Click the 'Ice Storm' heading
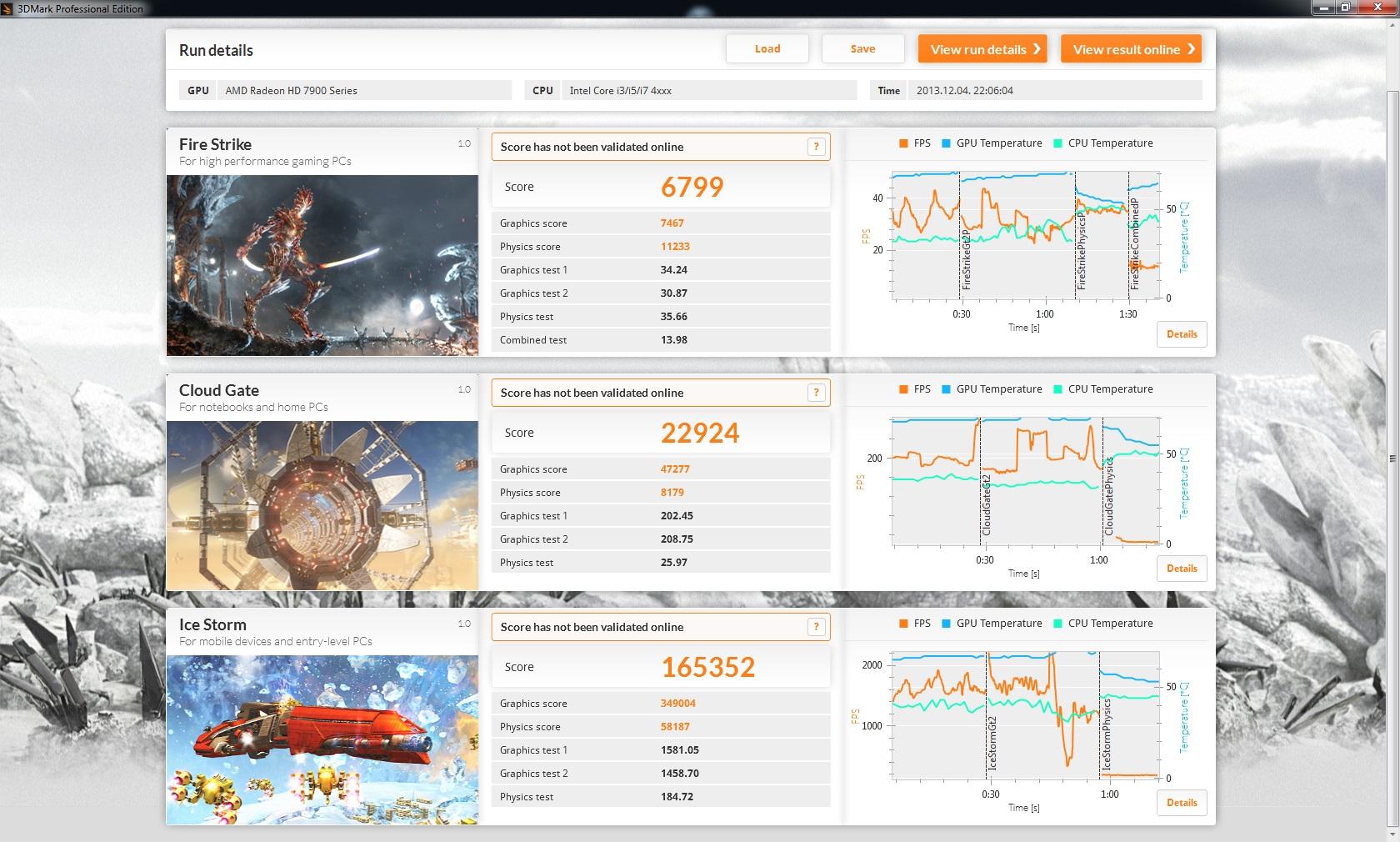 (x=212, y=624)
